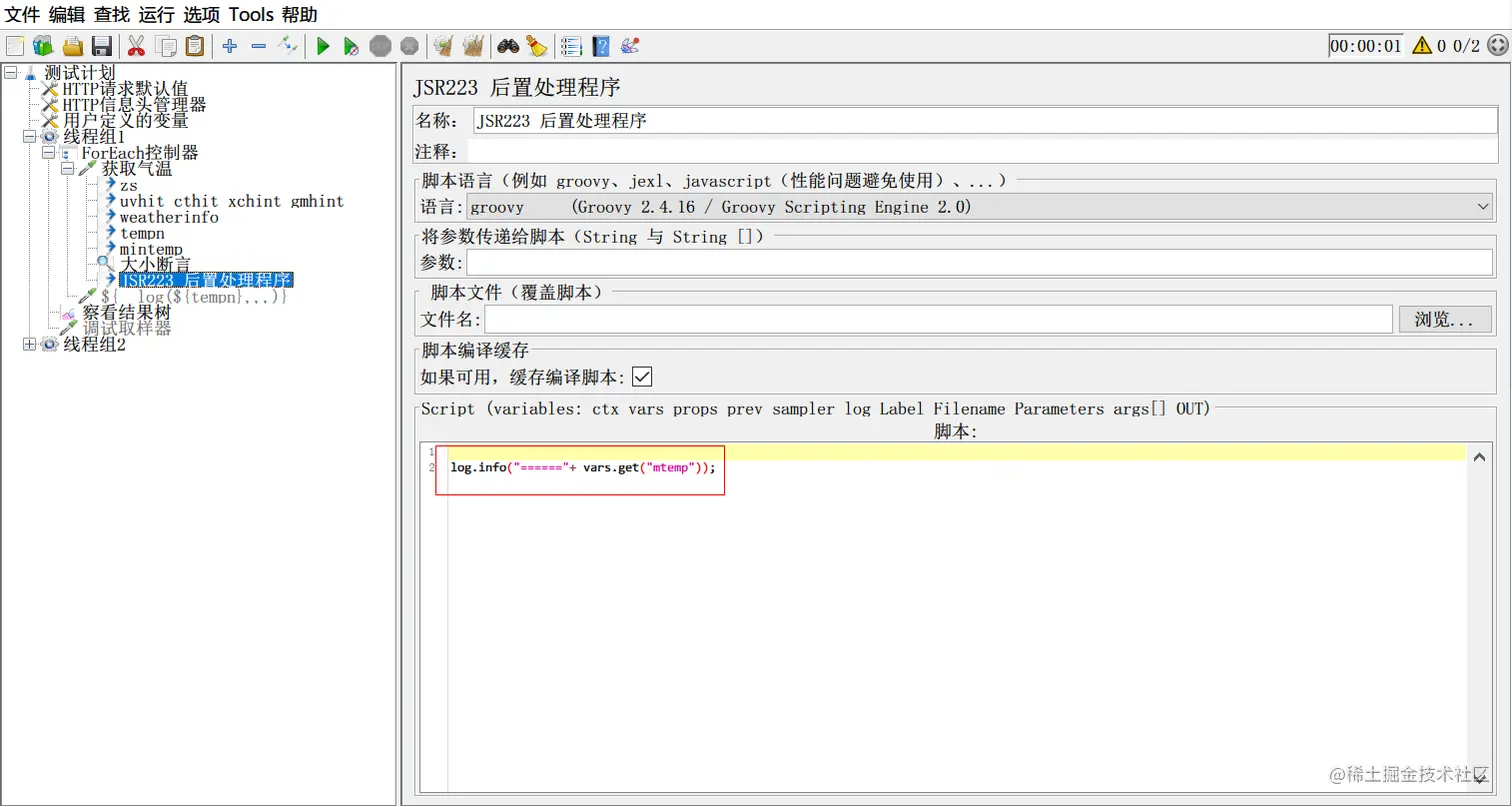Paste element using clipboard toolbar icon

(x=195, y=45)
